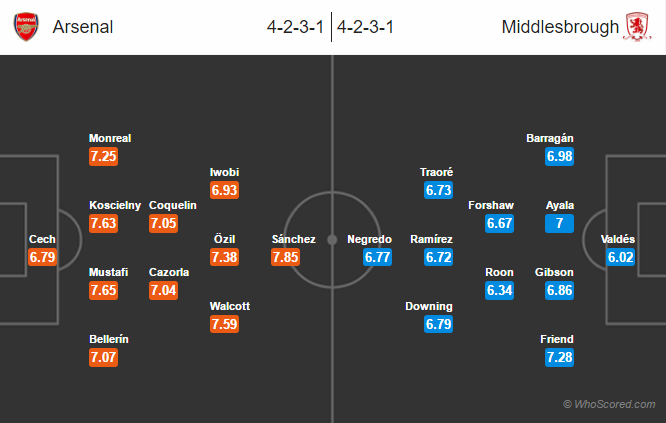
Task: Select Mustafi's 7.65 rating badge
Action: point(104,290)
